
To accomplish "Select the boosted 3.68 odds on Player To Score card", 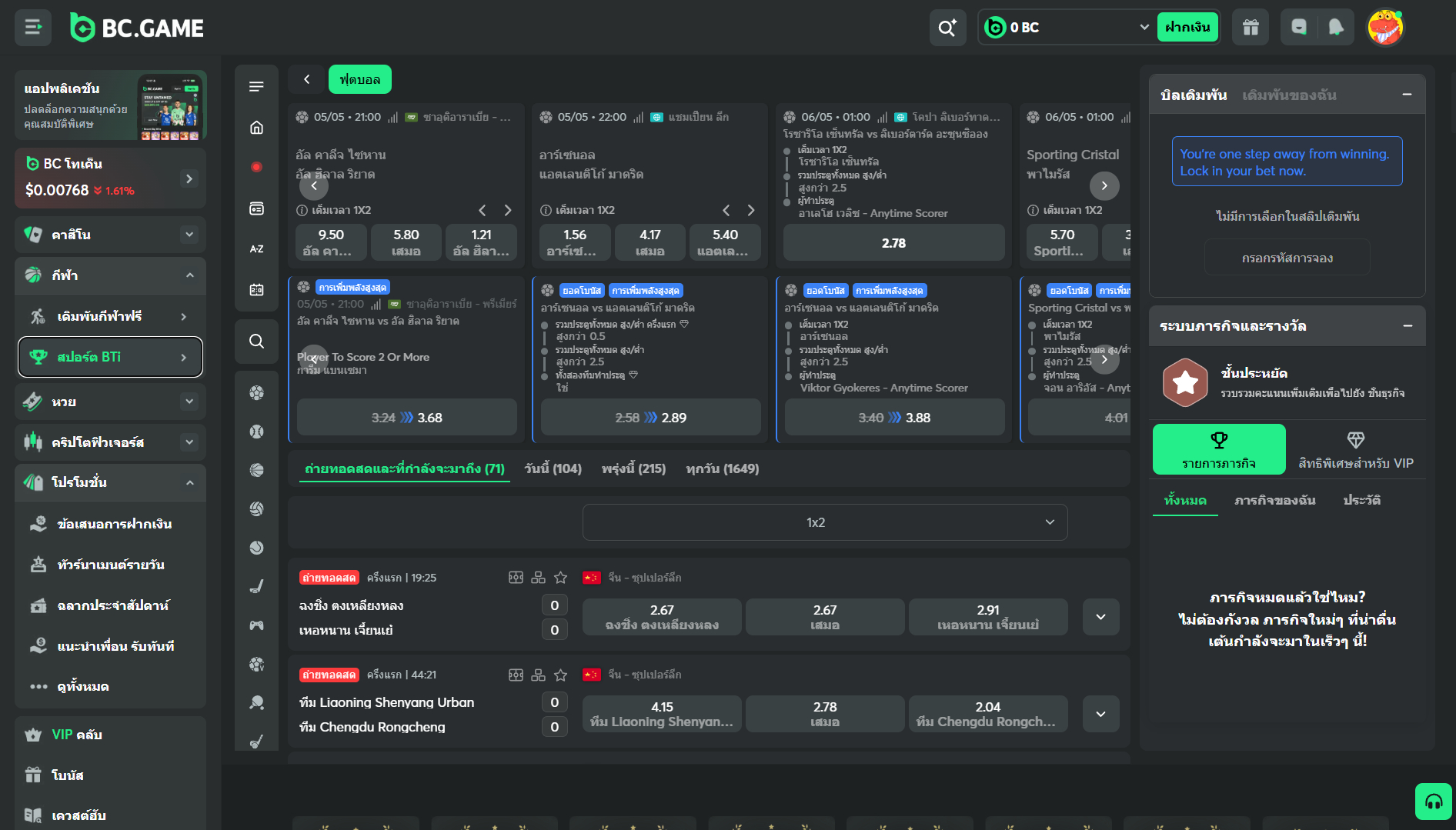I will 407,418.
